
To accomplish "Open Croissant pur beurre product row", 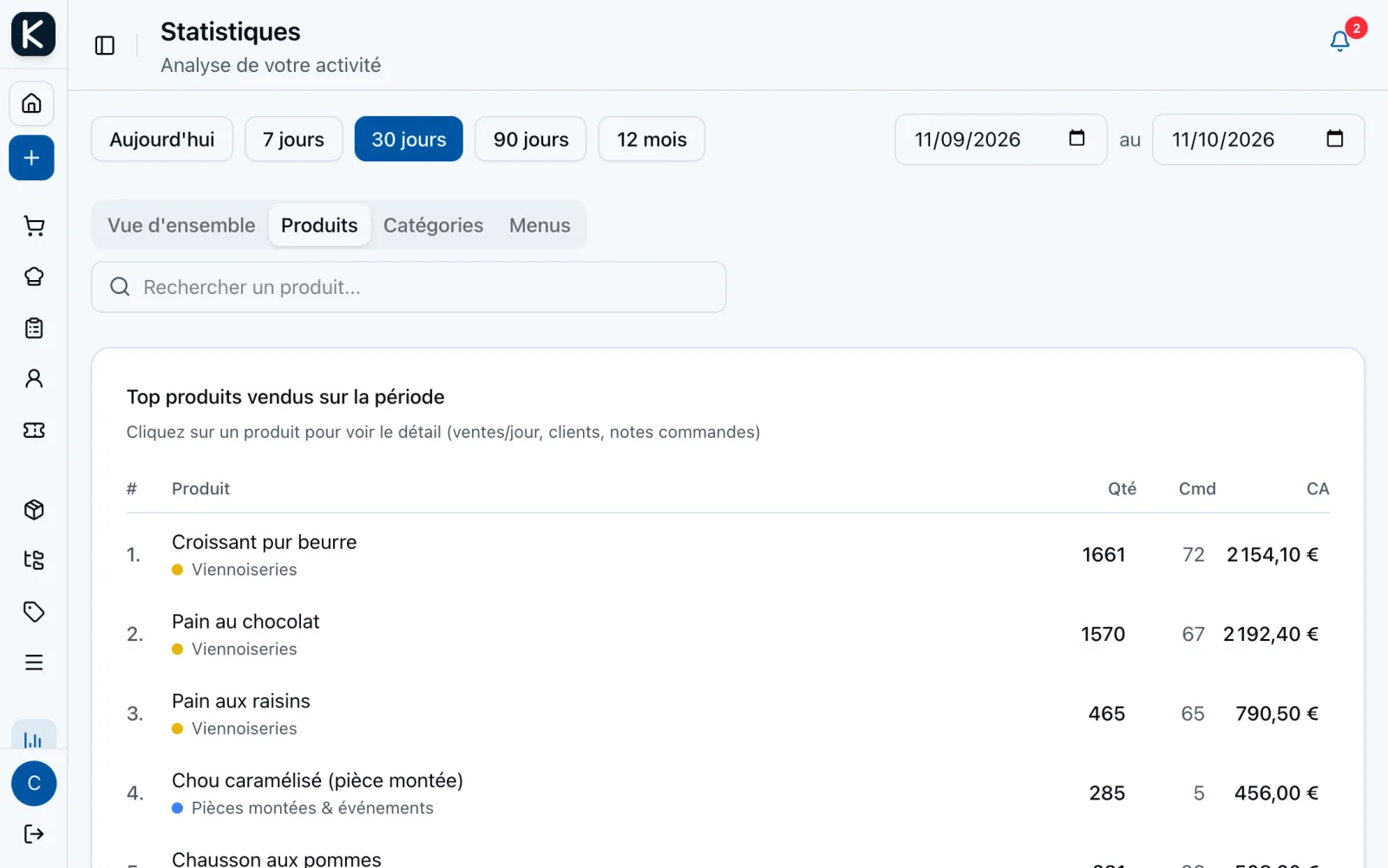I will pyautogui.click(x=728, y=555).
